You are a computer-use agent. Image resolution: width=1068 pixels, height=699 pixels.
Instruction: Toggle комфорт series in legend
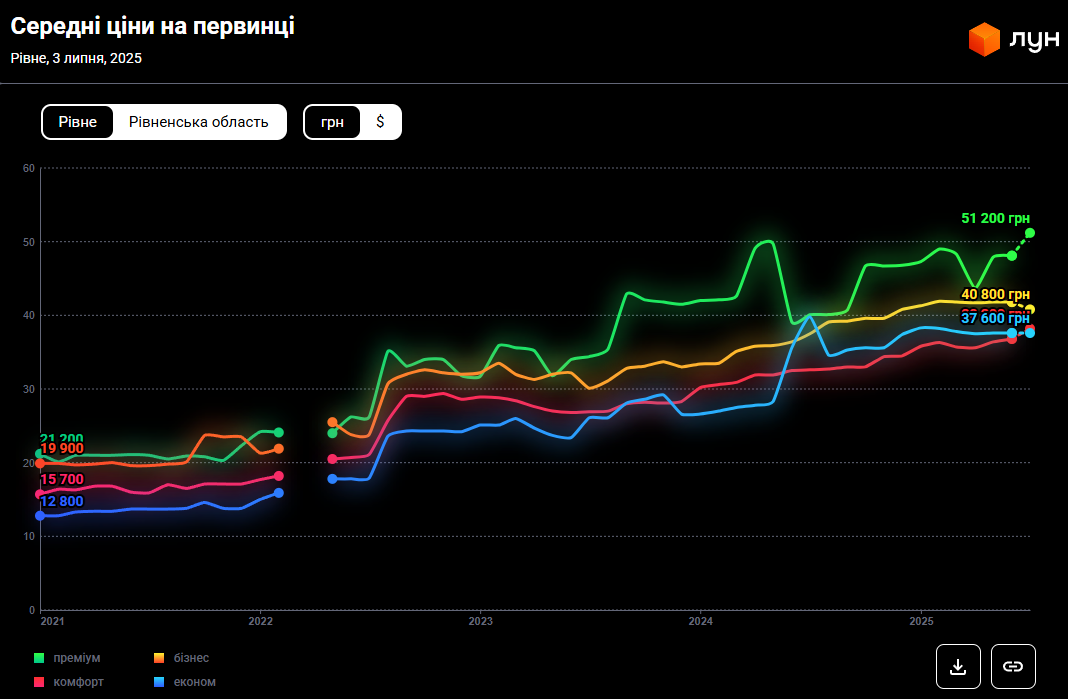[77, 682]
